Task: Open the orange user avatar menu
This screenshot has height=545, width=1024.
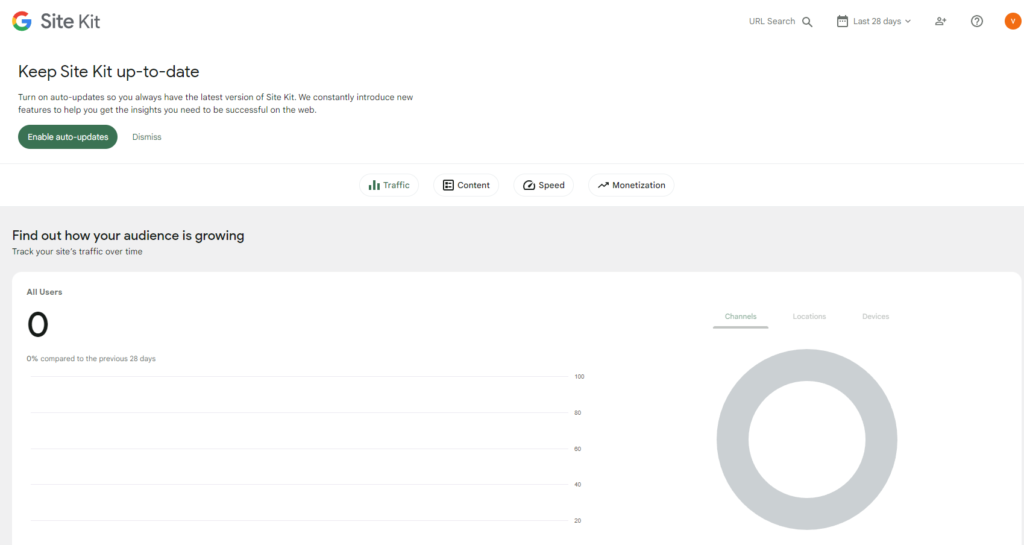Action: 1013,22
